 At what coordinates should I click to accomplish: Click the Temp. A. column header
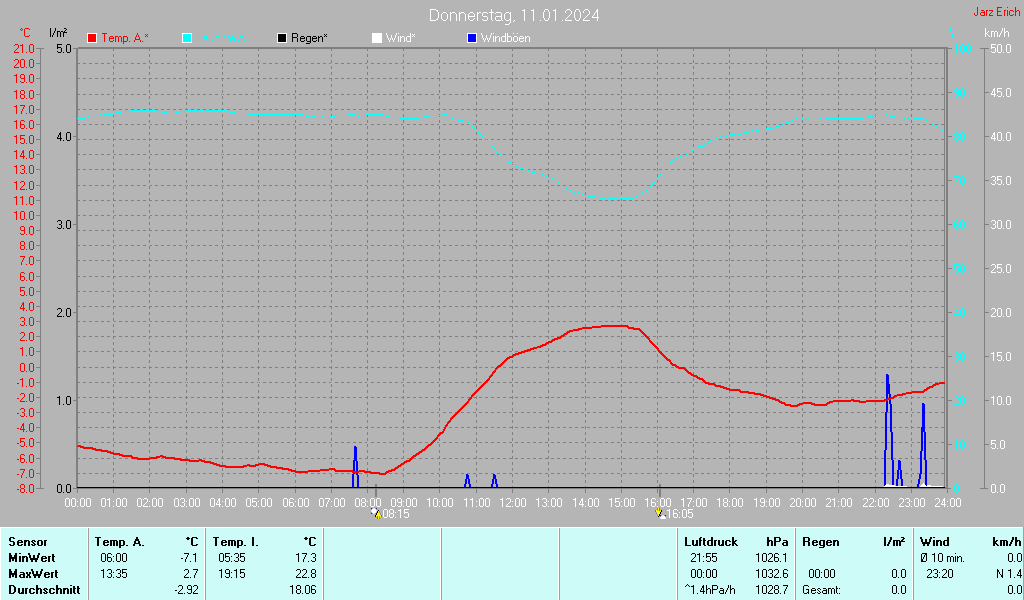(x=119, y=542)
